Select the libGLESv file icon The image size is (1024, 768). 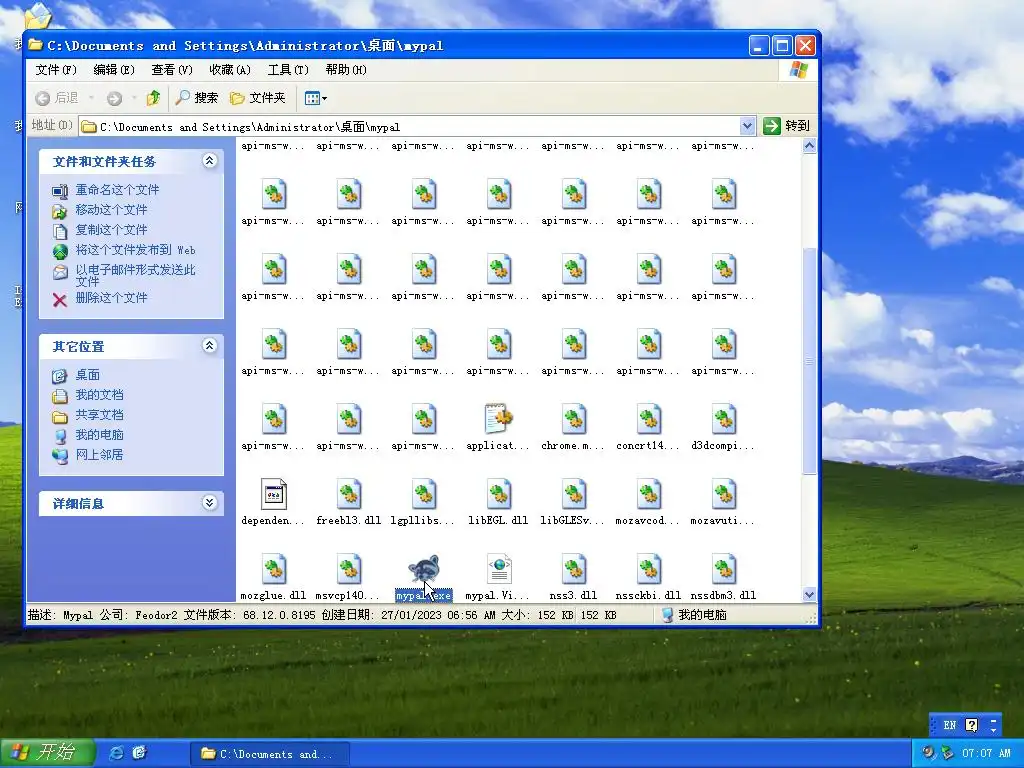tap(574, 494)
